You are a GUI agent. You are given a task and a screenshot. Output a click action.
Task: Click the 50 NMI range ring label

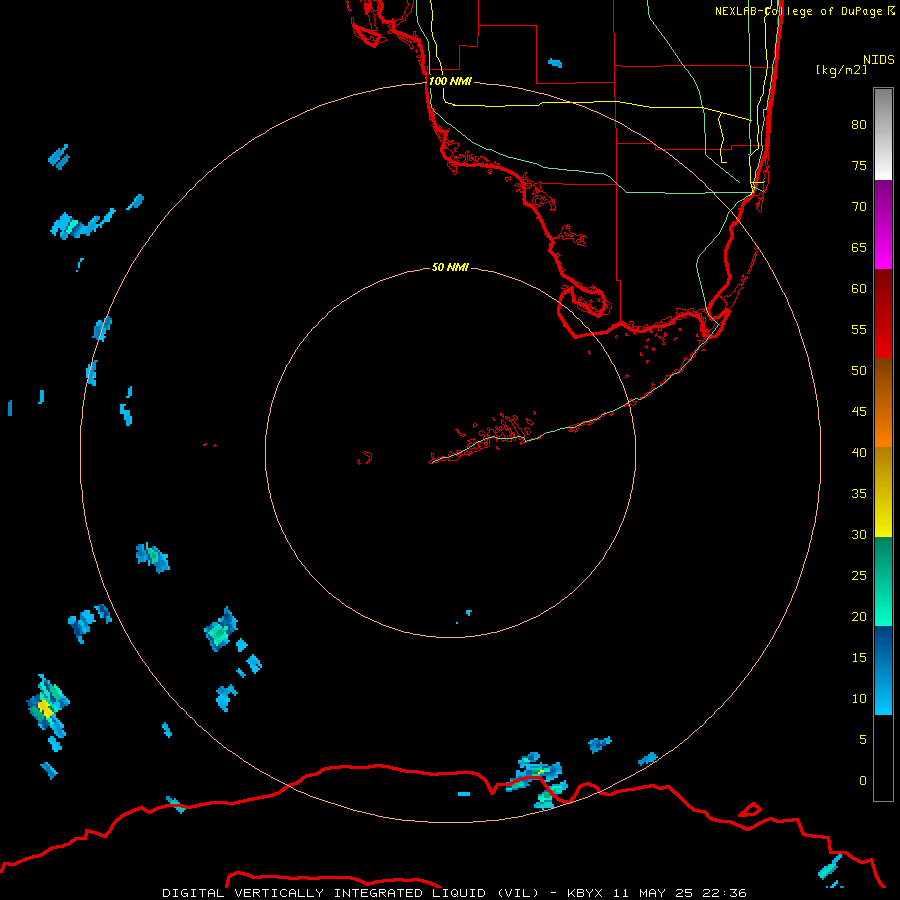pos(450,267)
